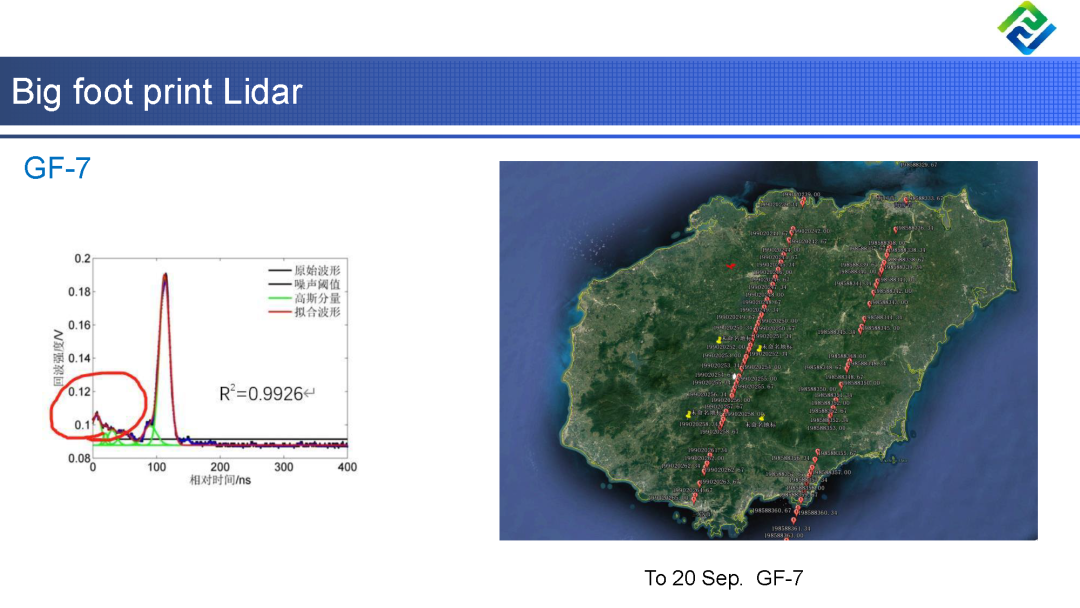1080x608 pixels.
Task: Select the 'Big foot print Lidar' title
Action: [157, 92]
